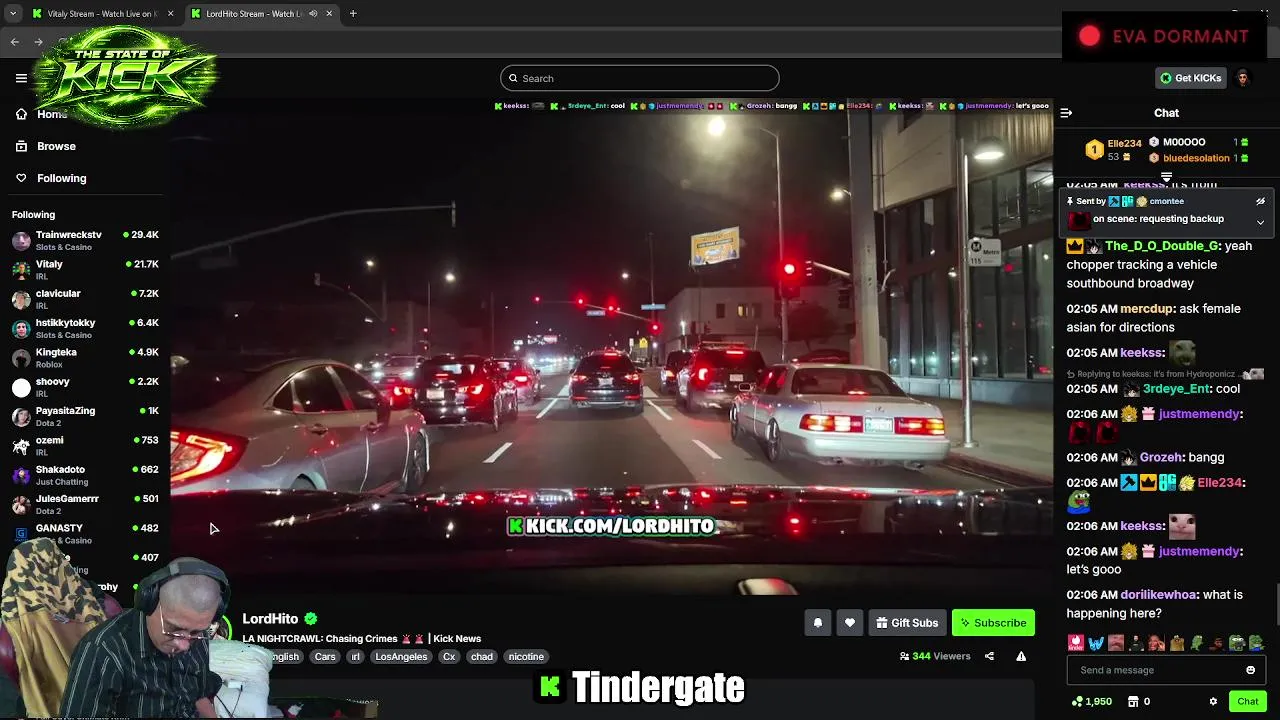Click the nicotine stream tag
Viewport: 1280px width, 720px height.
(526, 657)
